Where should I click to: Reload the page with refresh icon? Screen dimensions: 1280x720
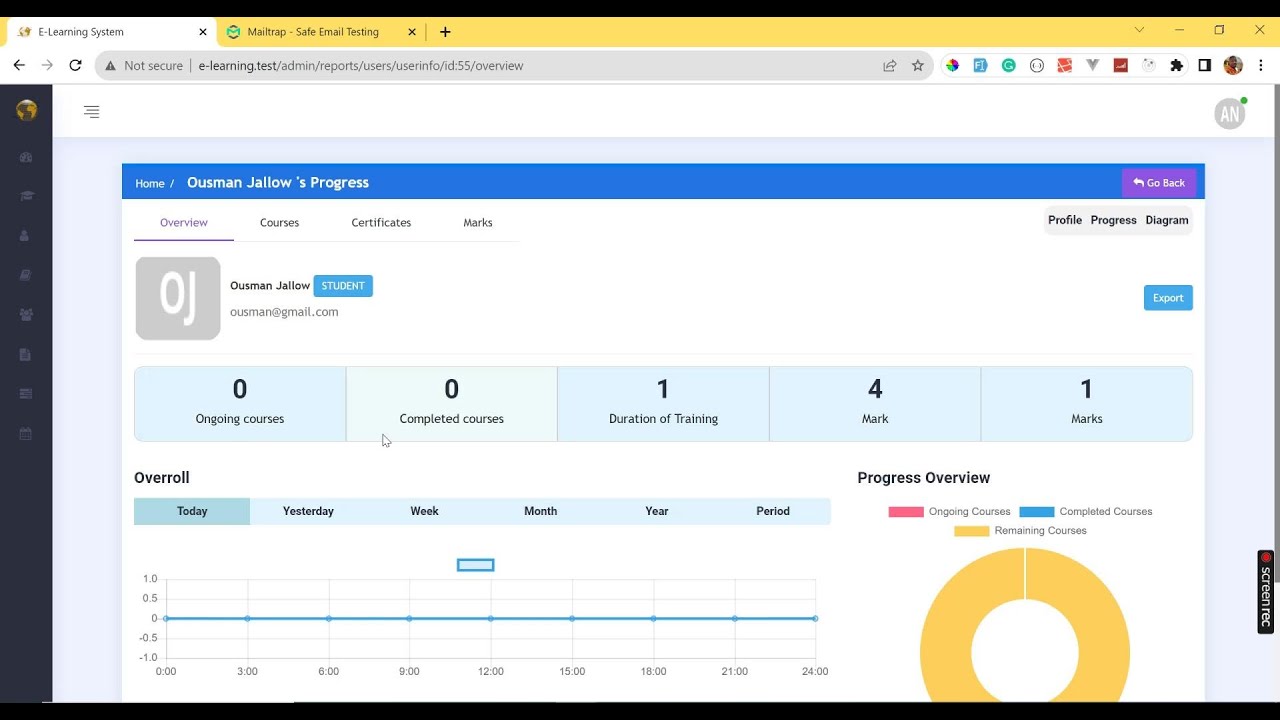coord(75,65)
